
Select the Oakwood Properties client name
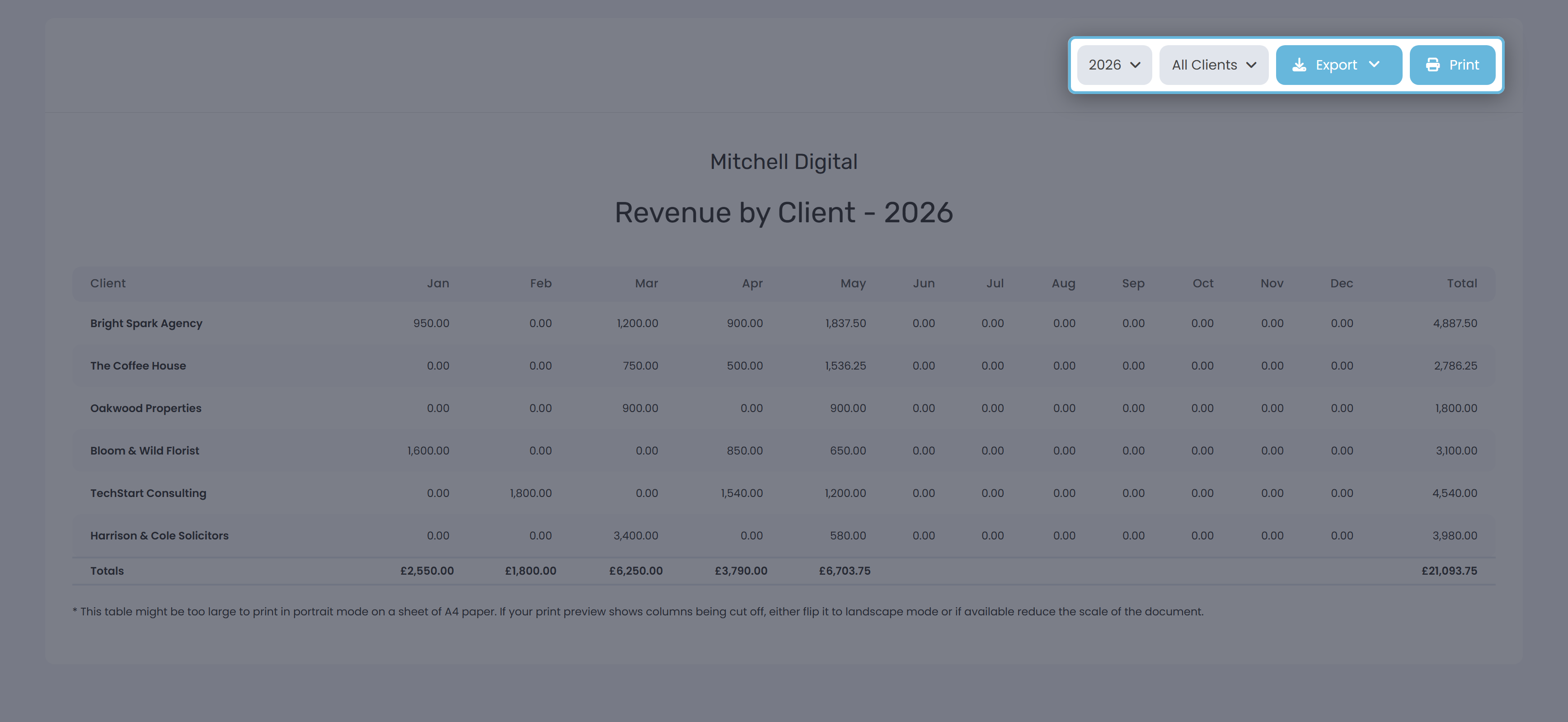146,408
